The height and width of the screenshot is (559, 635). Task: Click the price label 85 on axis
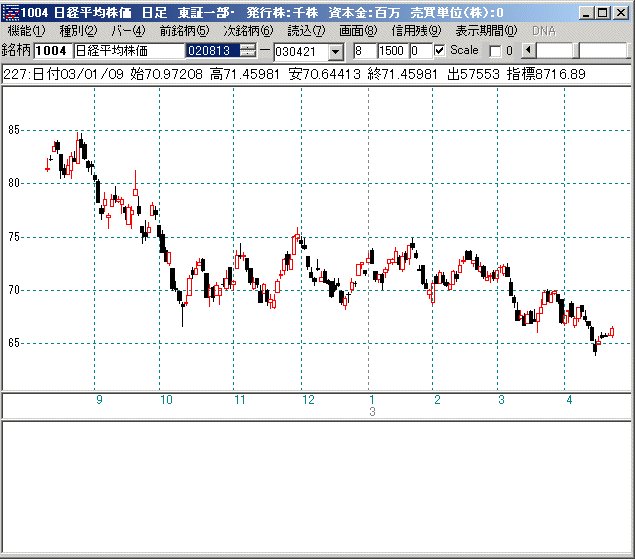point(14,130)
